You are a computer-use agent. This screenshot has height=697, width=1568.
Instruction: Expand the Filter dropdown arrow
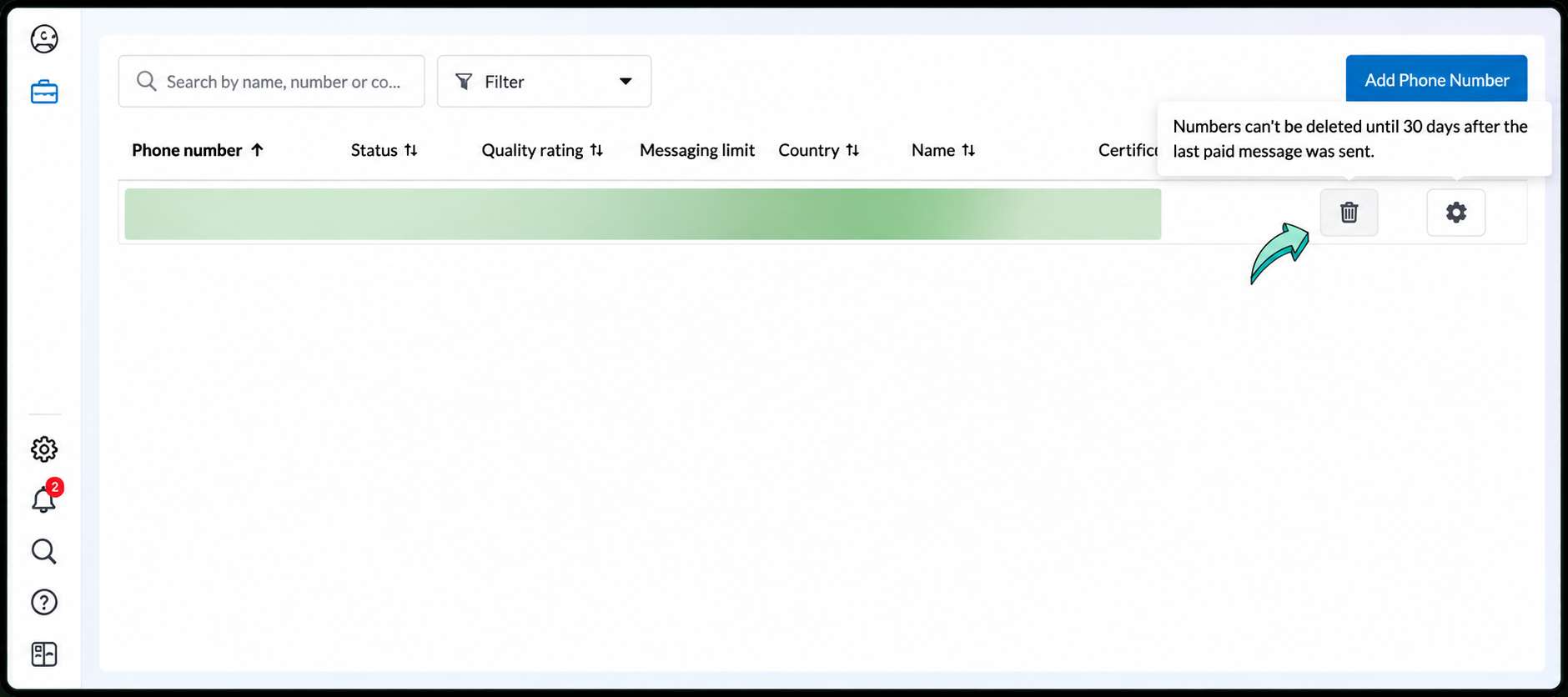(x=626, y=81)
